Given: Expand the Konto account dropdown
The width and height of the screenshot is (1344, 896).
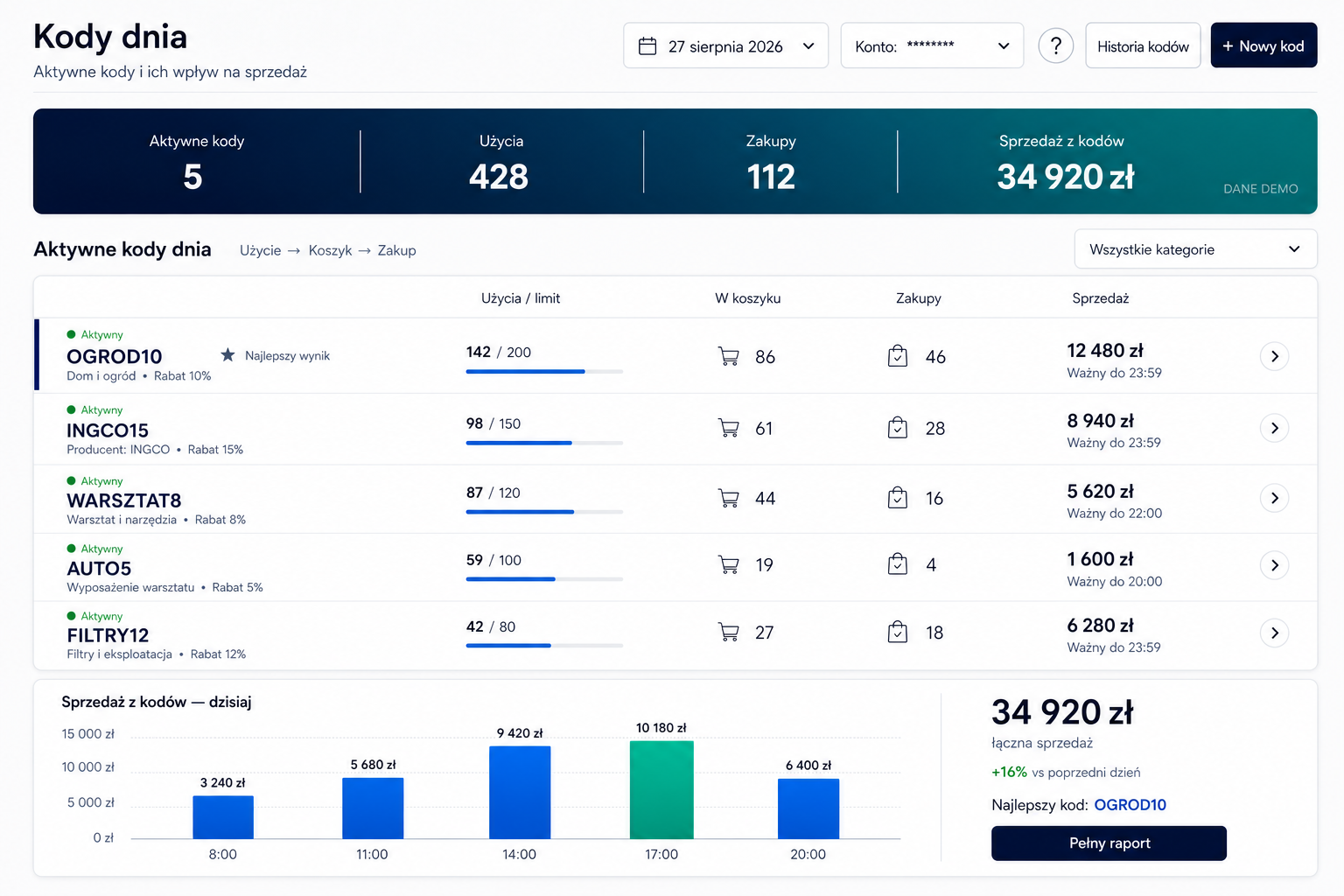Looking at the screenshot, I should (x=932, y=45).
